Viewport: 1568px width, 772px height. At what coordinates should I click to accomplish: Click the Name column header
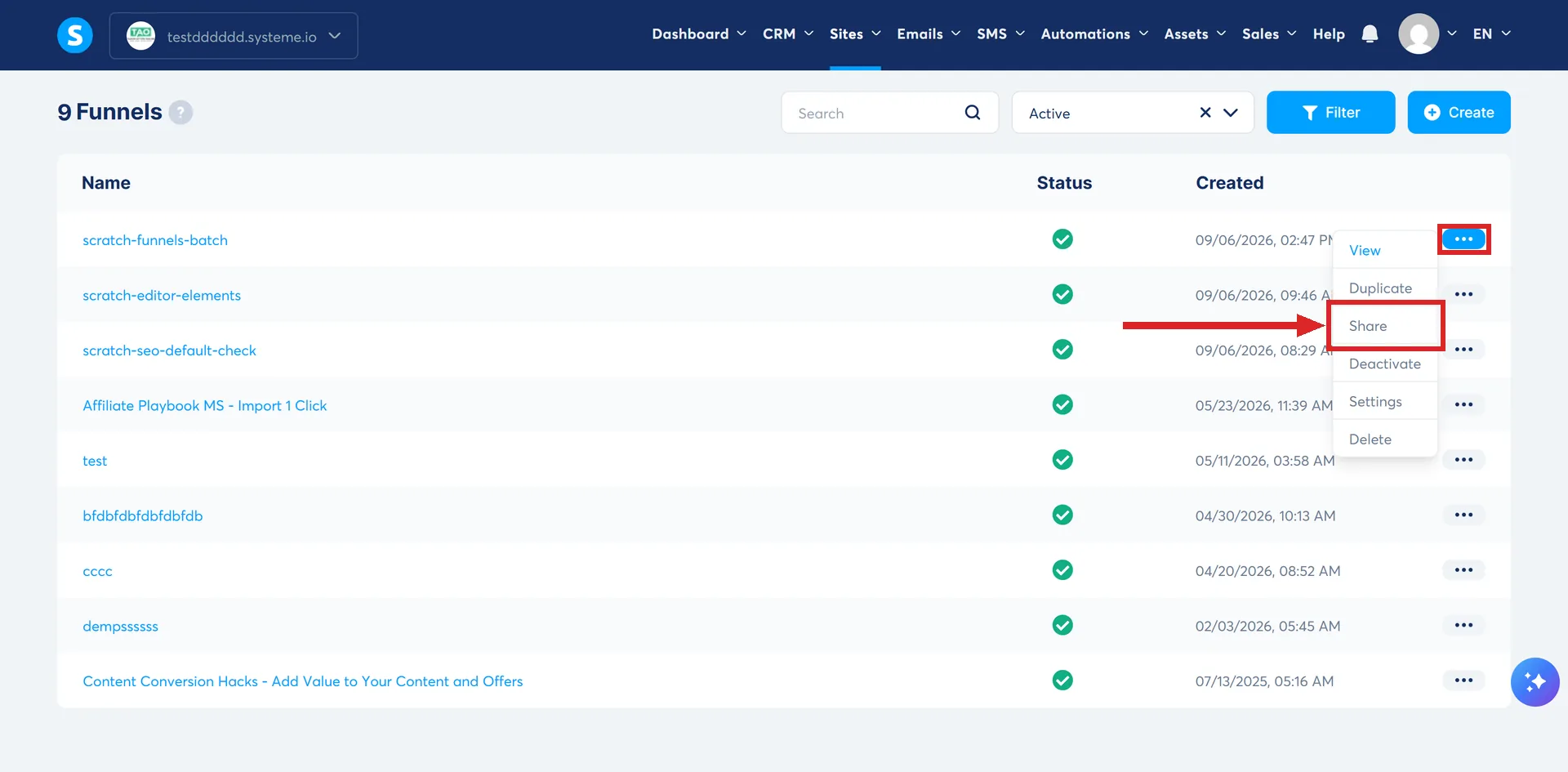[x=106, y=183]
